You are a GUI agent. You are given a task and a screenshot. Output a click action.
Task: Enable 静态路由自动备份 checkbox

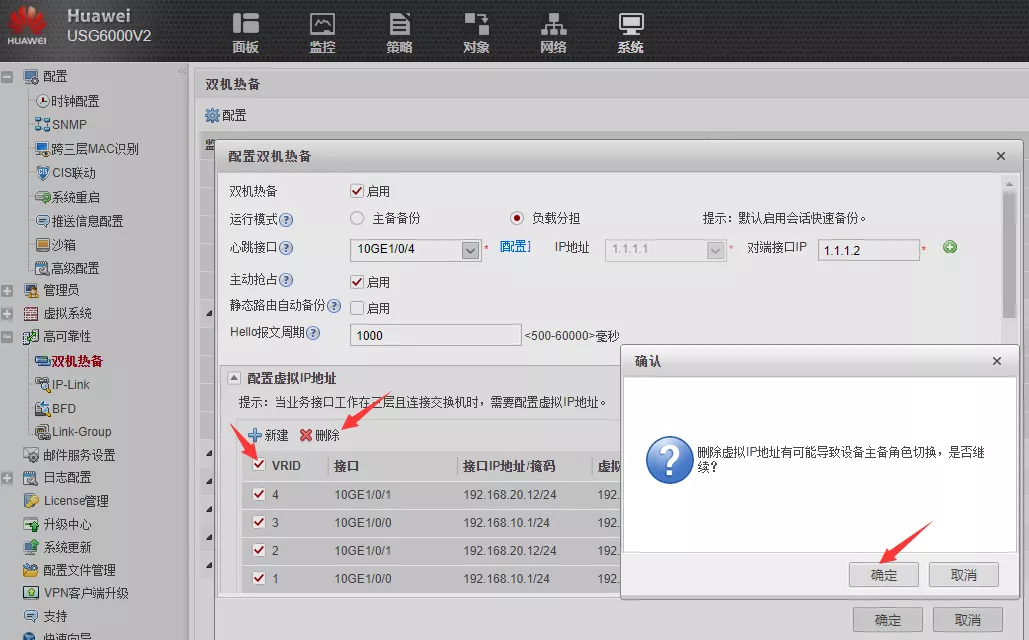pyautogui.click(x=357, y=308)
